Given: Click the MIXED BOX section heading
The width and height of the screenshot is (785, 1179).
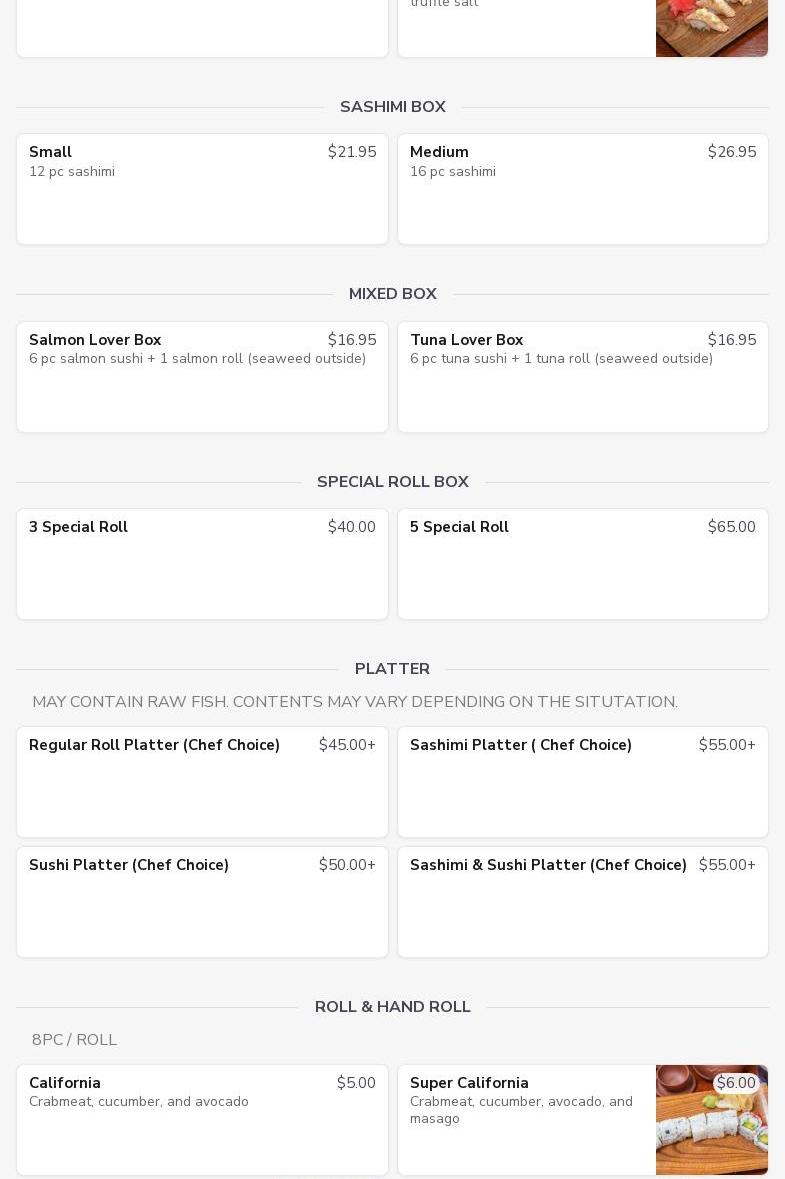Looking at the screenshot, I should point(392,294).
